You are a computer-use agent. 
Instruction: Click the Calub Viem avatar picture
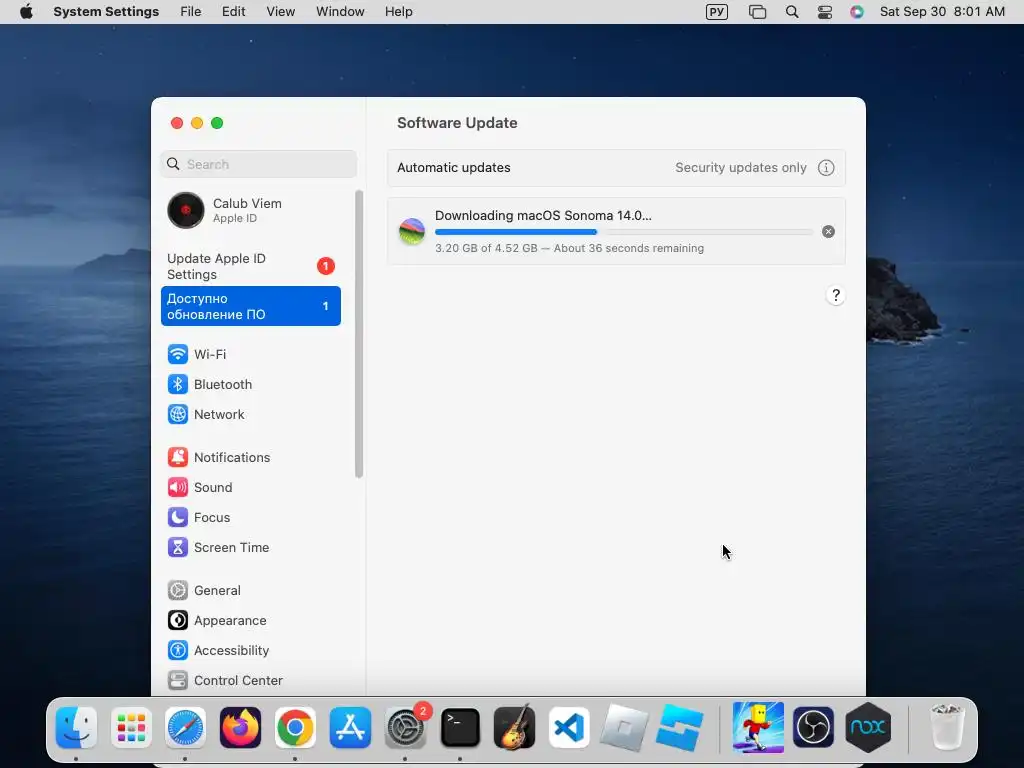click(x=185, y=210)
